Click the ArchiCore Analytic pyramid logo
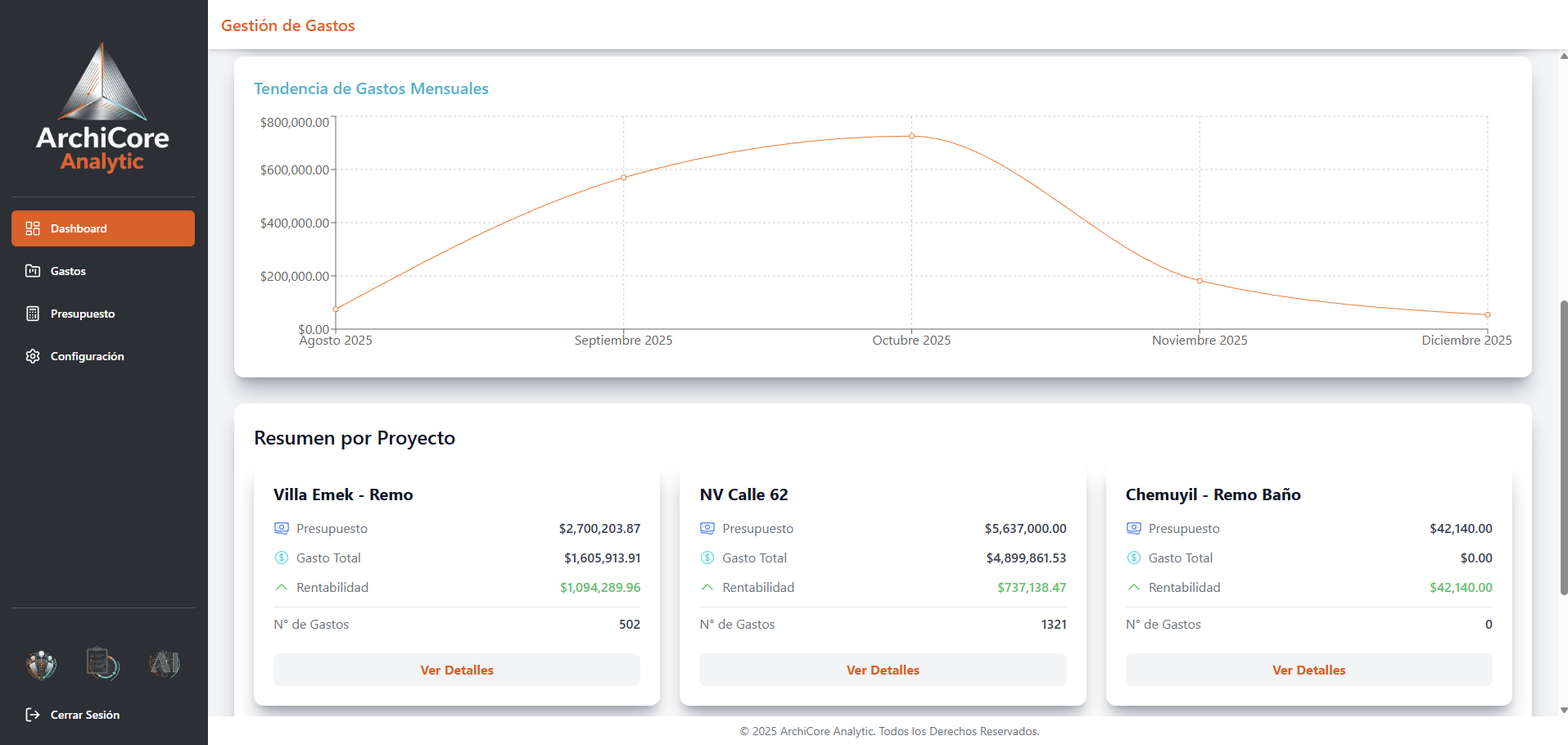 click(x=102, y=82)
